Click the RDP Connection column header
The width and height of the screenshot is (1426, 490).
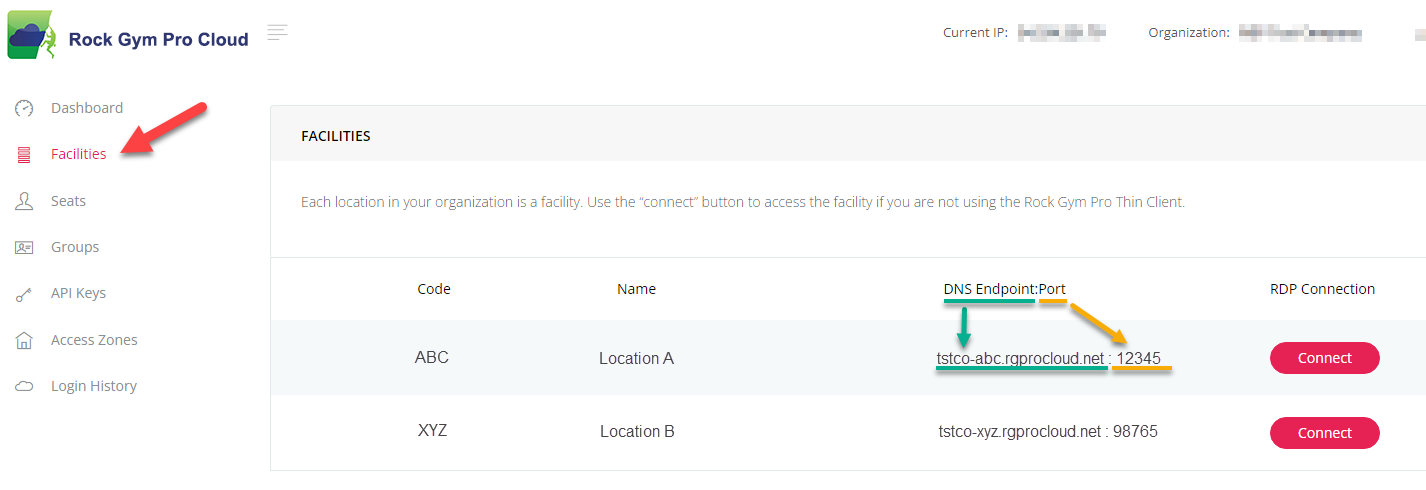pyautogui.click(x=1322, y=289)
